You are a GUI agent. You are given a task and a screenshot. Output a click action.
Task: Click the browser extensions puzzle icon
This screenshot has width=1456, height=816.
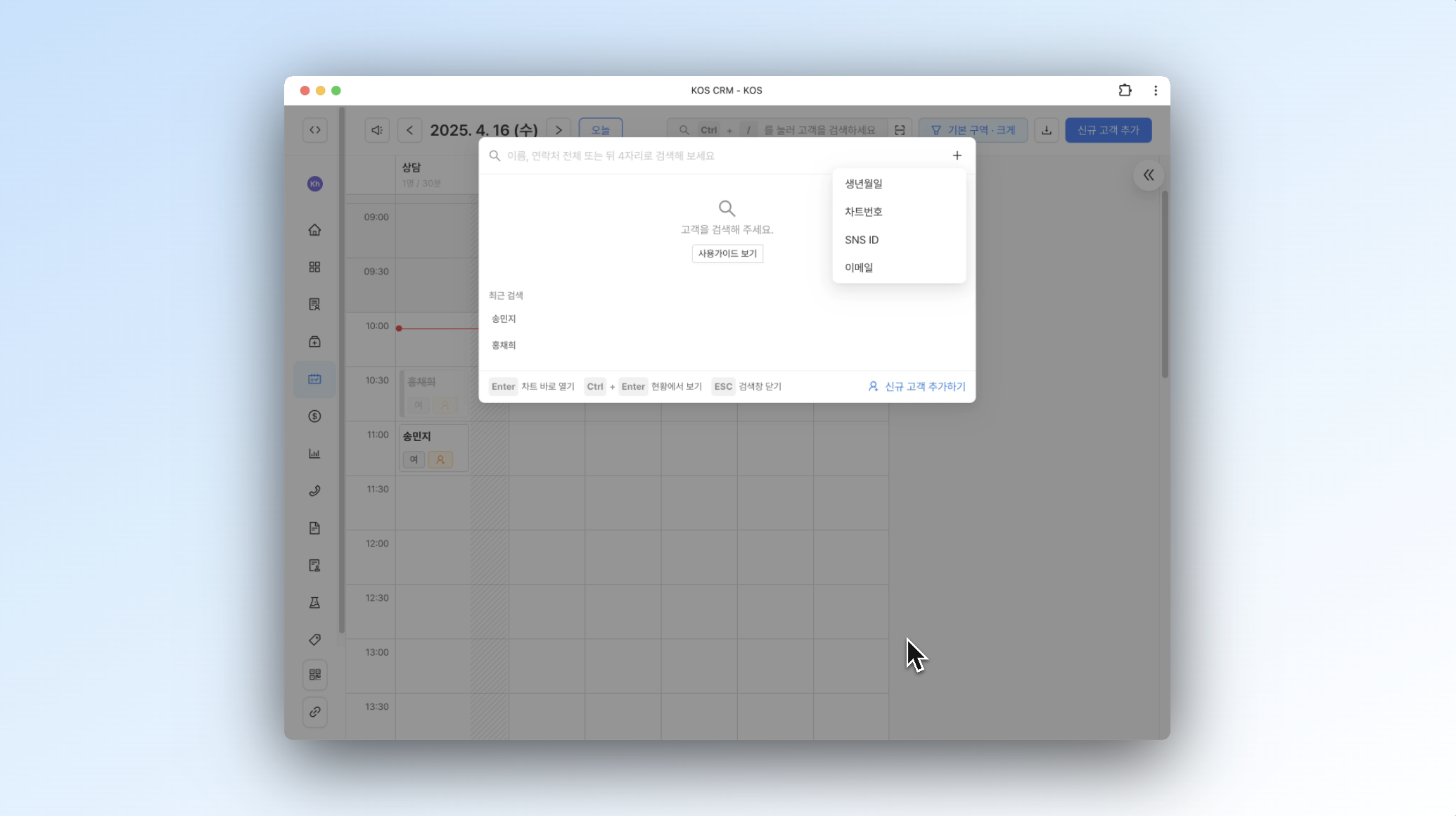(x=1125, y=90)
